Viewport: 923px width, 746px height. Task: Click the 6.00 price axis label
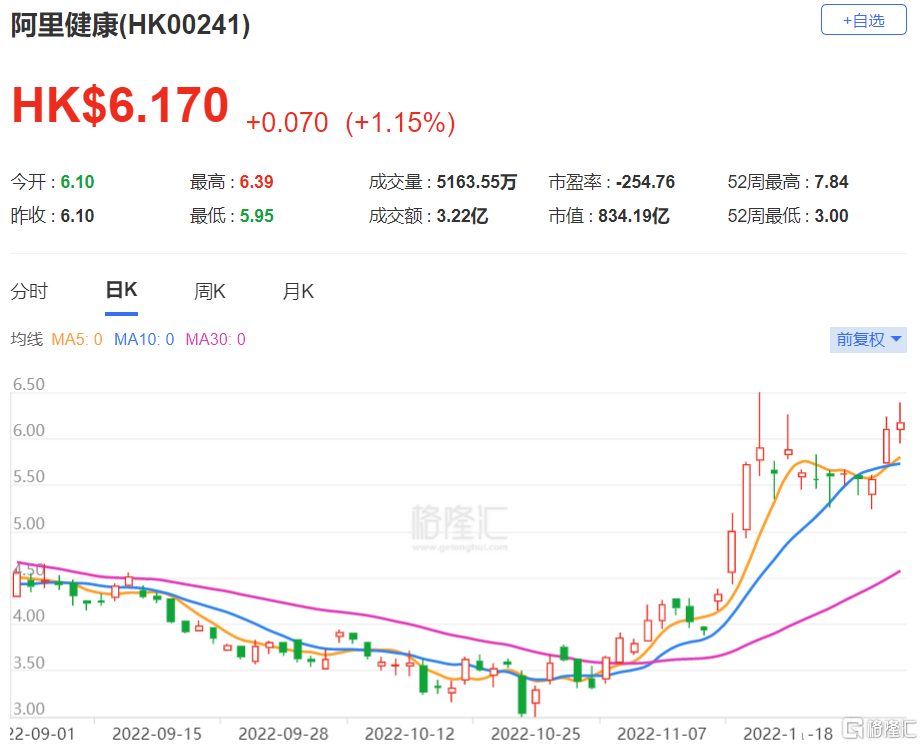click(29, 430)
